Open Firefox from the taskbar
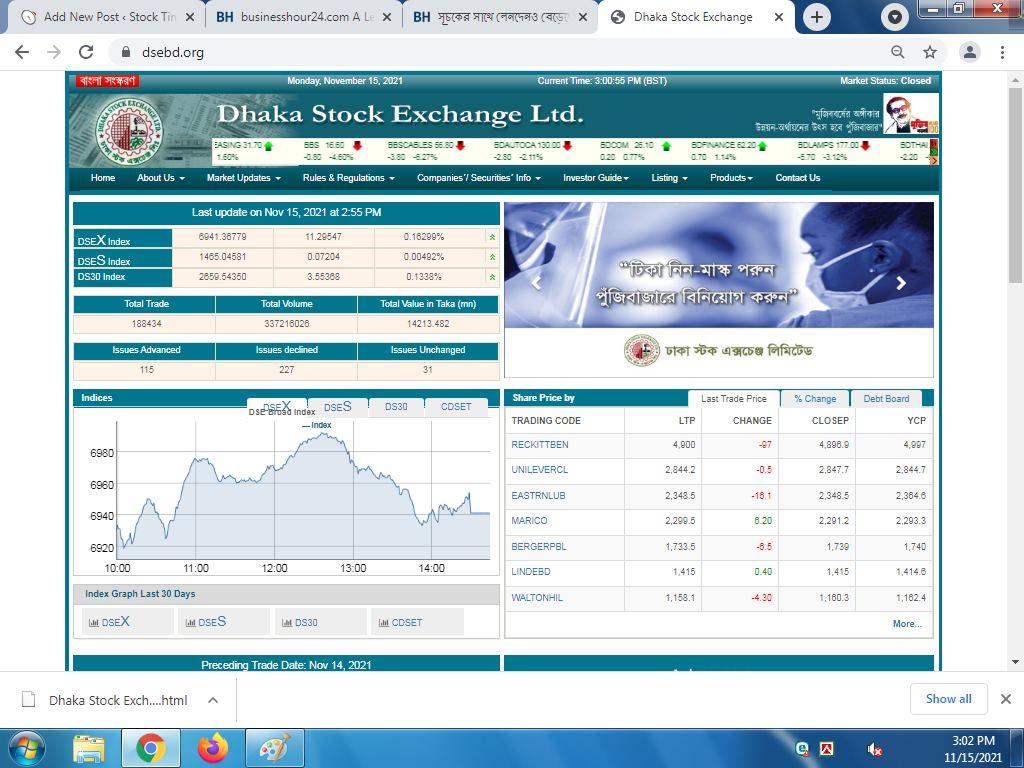 click(x=213, y=748)
